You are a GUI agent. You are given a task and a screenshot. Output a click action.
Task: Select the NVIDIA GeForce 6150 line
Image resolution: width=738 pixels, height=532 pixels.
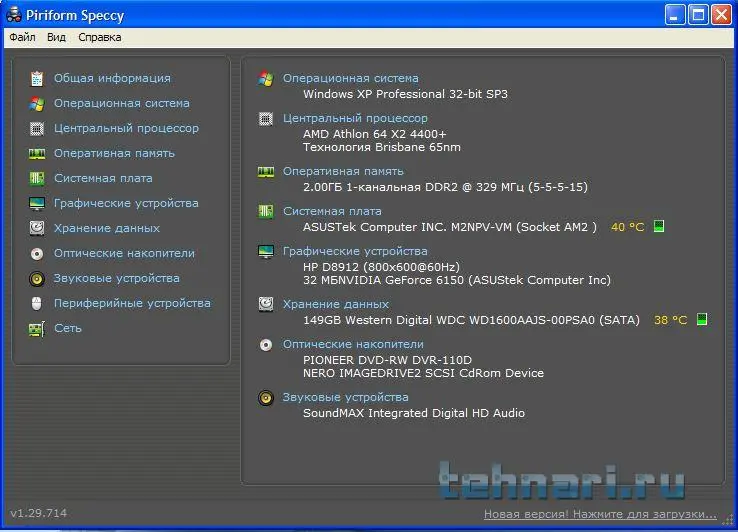pyautogui.click(x=457, y=281)
